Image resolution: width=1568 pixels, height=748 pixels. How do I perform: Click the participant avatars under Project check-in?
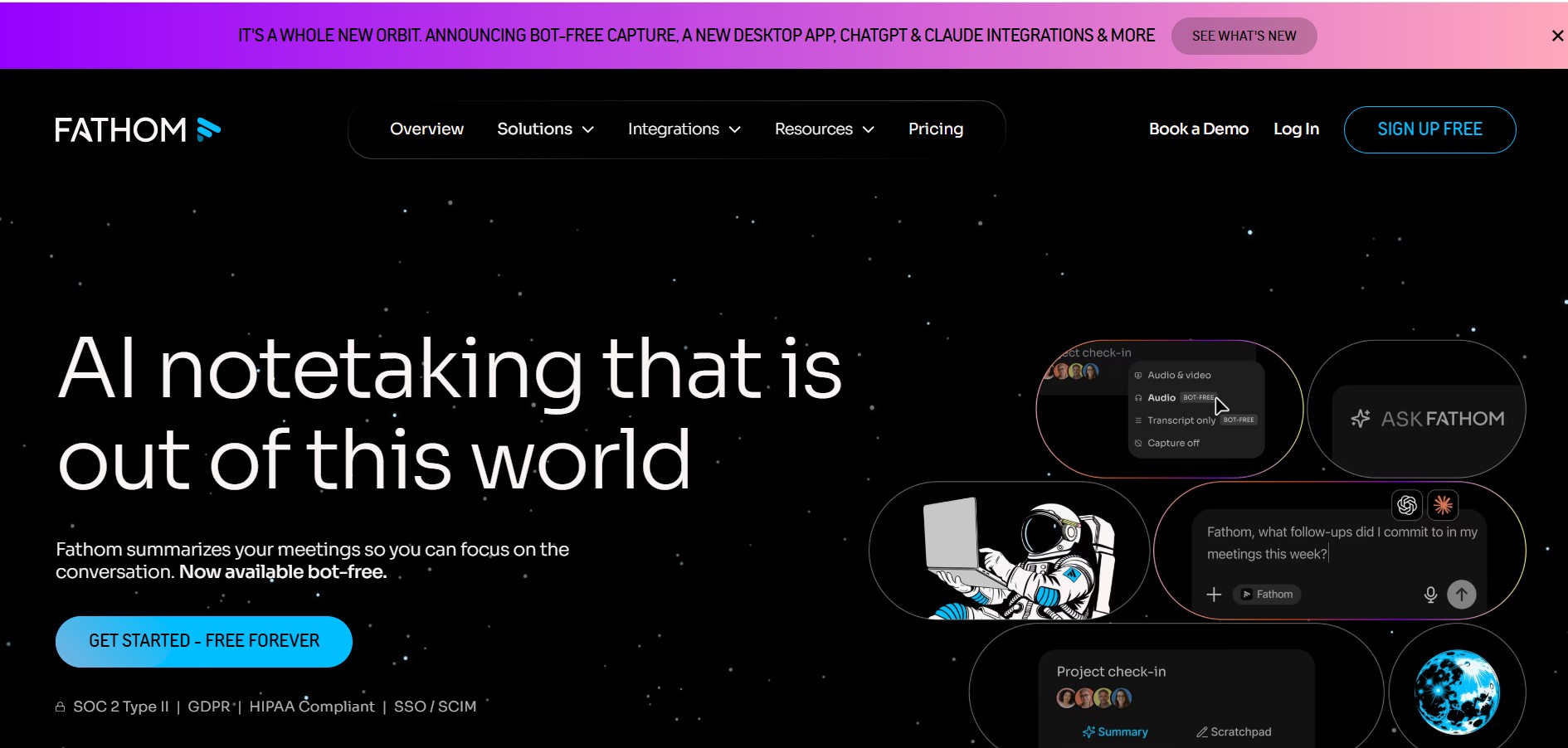(x=1093, y=698)
